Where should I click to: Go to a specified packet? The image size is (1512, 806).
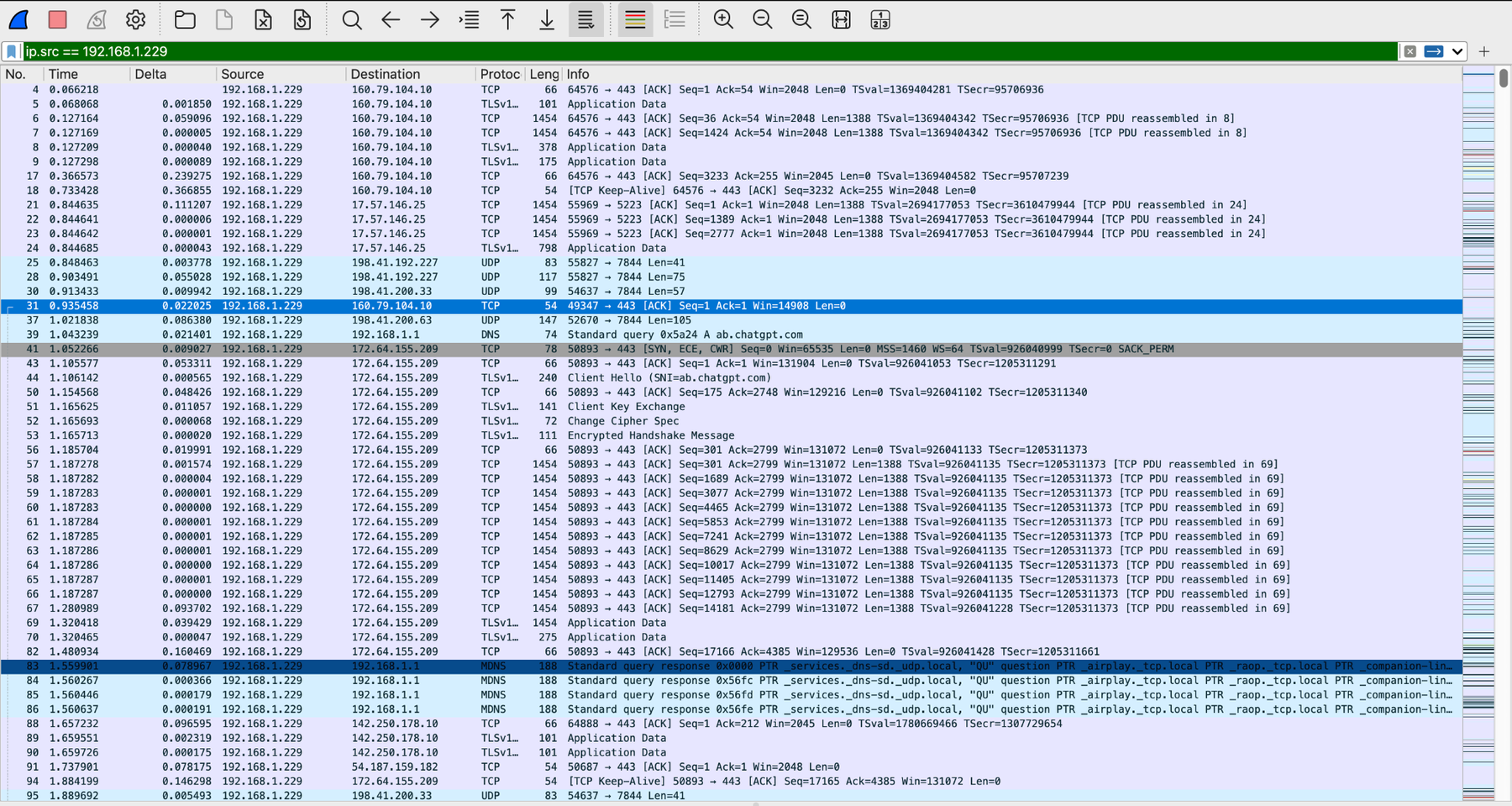point(470,19)
